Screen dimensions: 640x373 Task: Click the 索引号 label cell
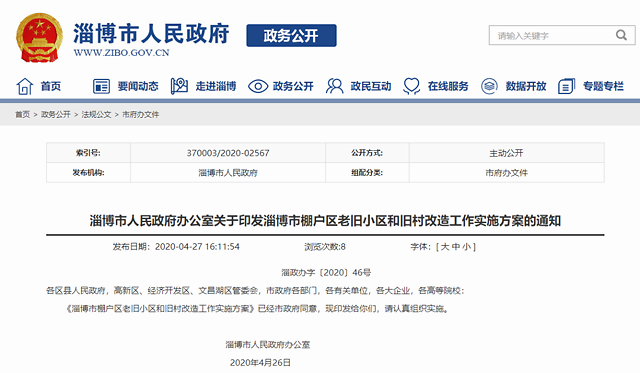[x=88, y=153]
